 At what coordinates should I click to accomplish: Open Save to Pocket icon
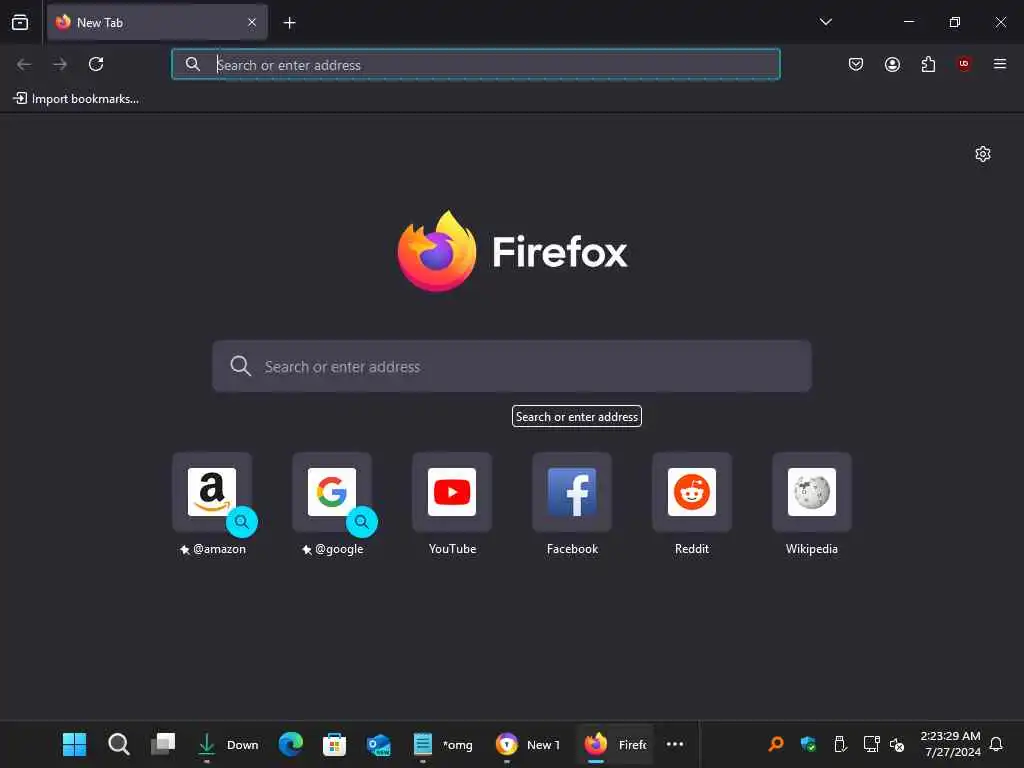click(x=856, y=64)
